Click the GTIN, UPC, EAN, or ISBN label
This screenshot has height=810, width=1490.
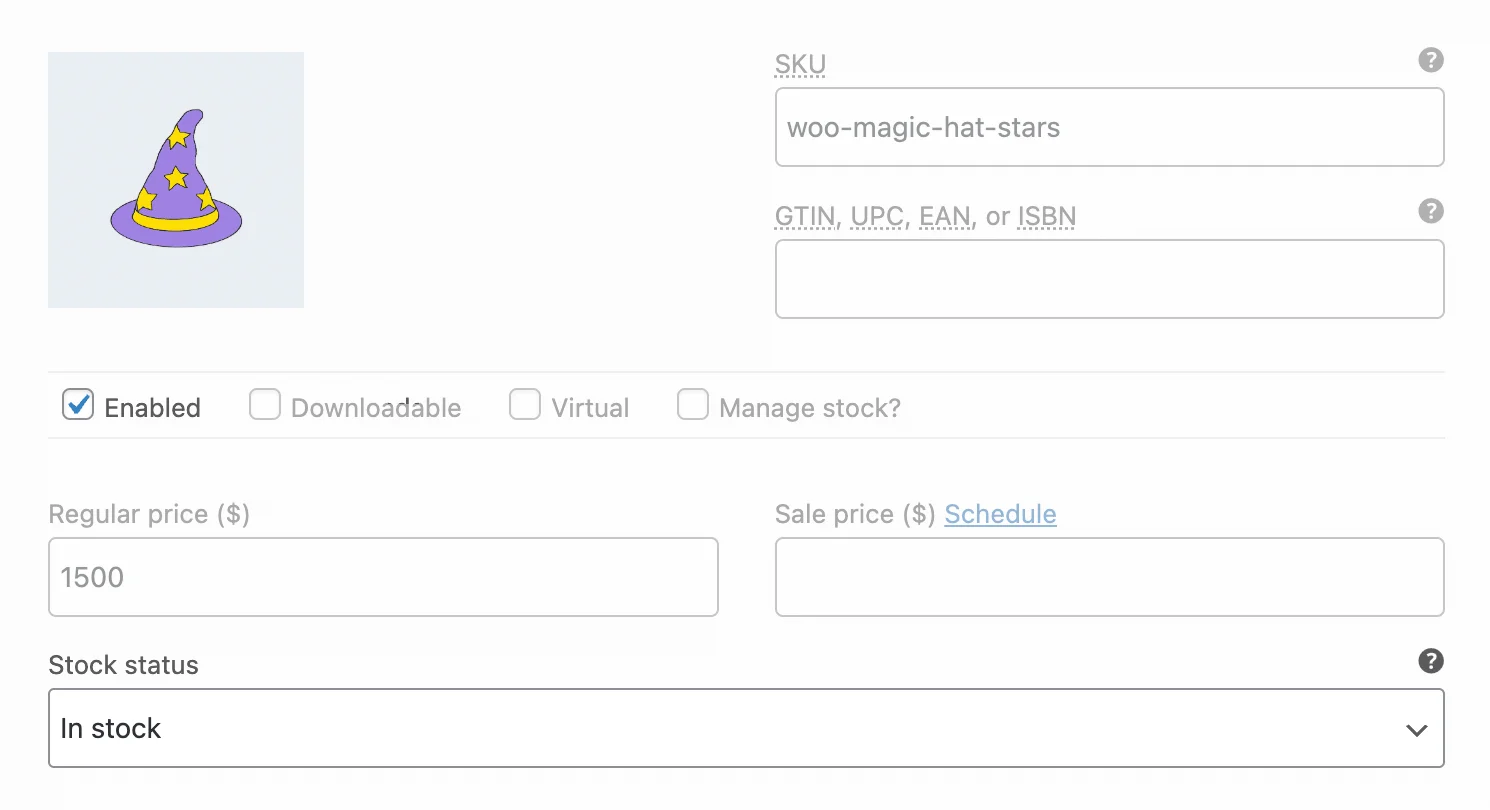925,217
